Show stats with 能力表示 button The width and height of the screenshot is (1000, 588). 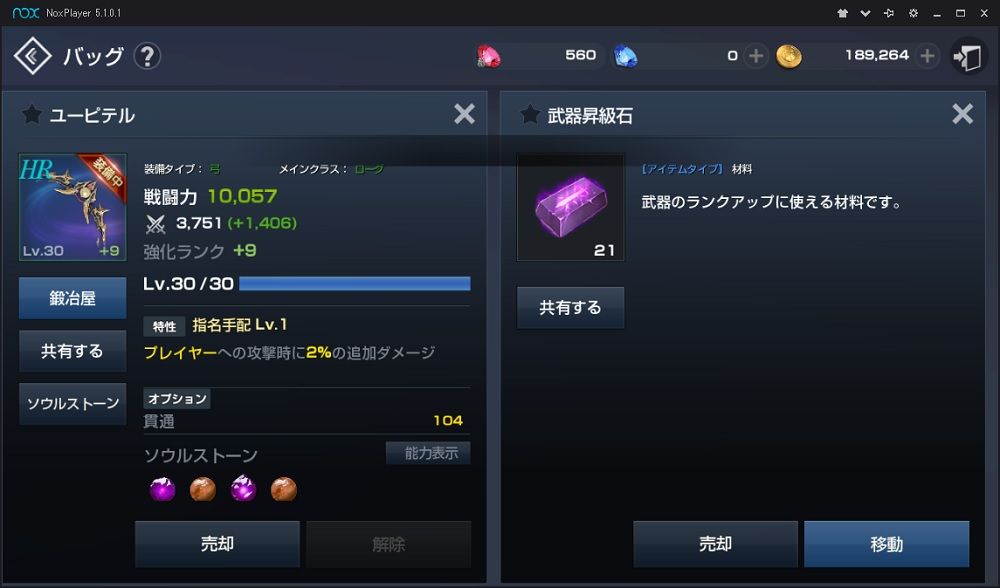[428, 453]
